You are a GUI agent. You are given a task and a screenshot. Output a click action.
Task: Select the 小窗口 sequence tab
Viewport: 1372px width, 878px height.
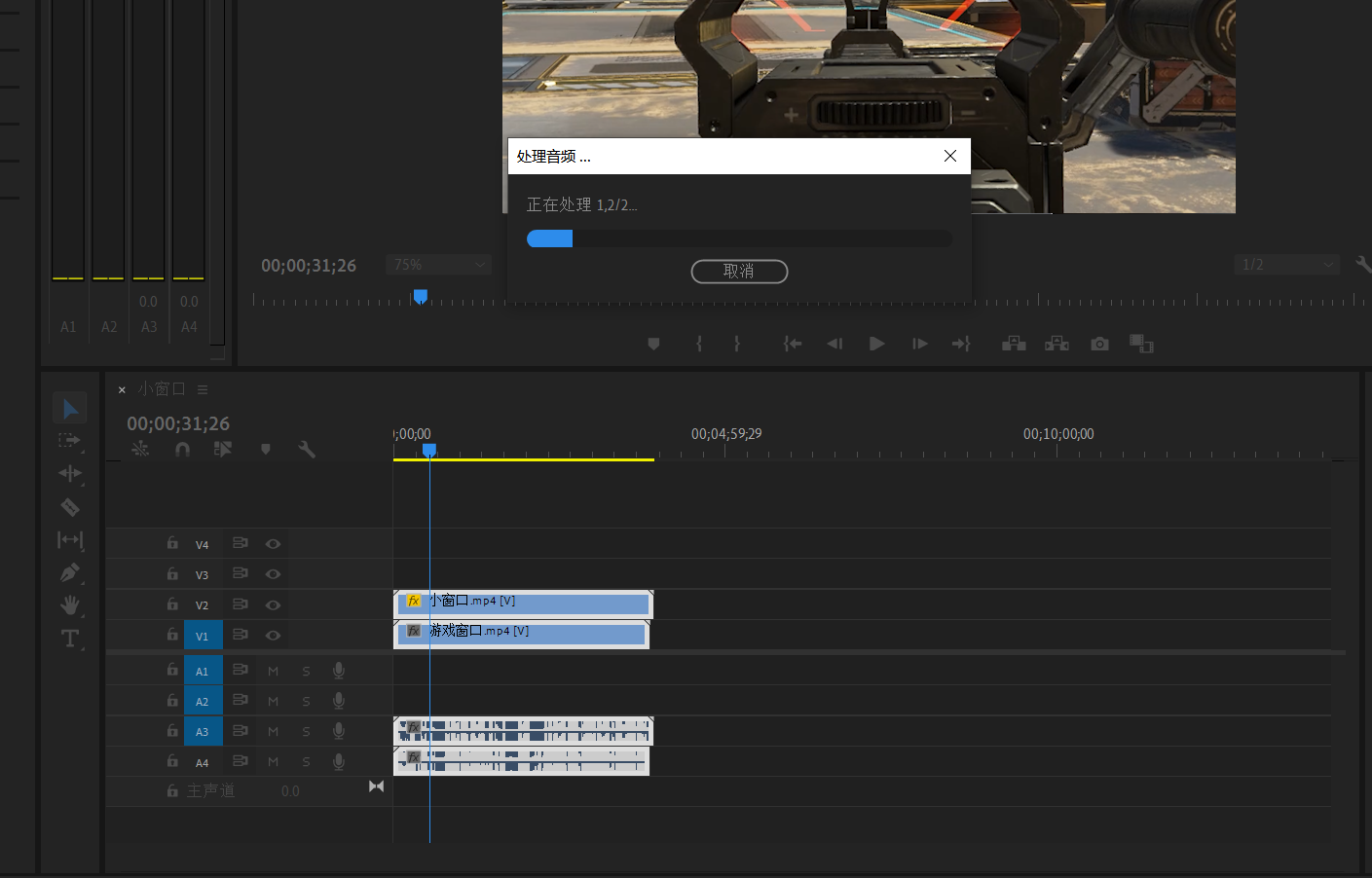point(162,389)
